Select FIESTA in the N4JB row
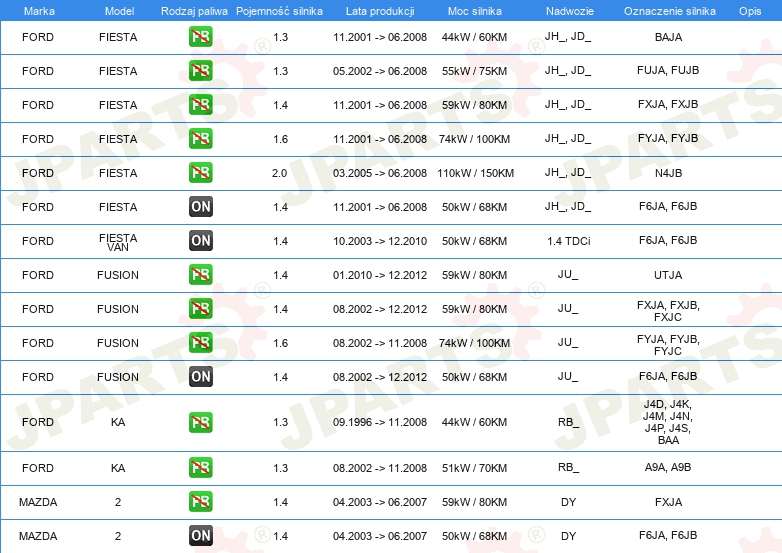782x553 pixels. click(118, 173)
